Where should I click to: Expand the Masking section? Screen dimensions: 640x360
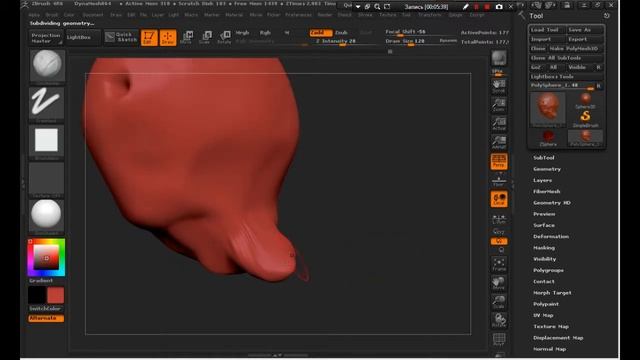point(544,248)
